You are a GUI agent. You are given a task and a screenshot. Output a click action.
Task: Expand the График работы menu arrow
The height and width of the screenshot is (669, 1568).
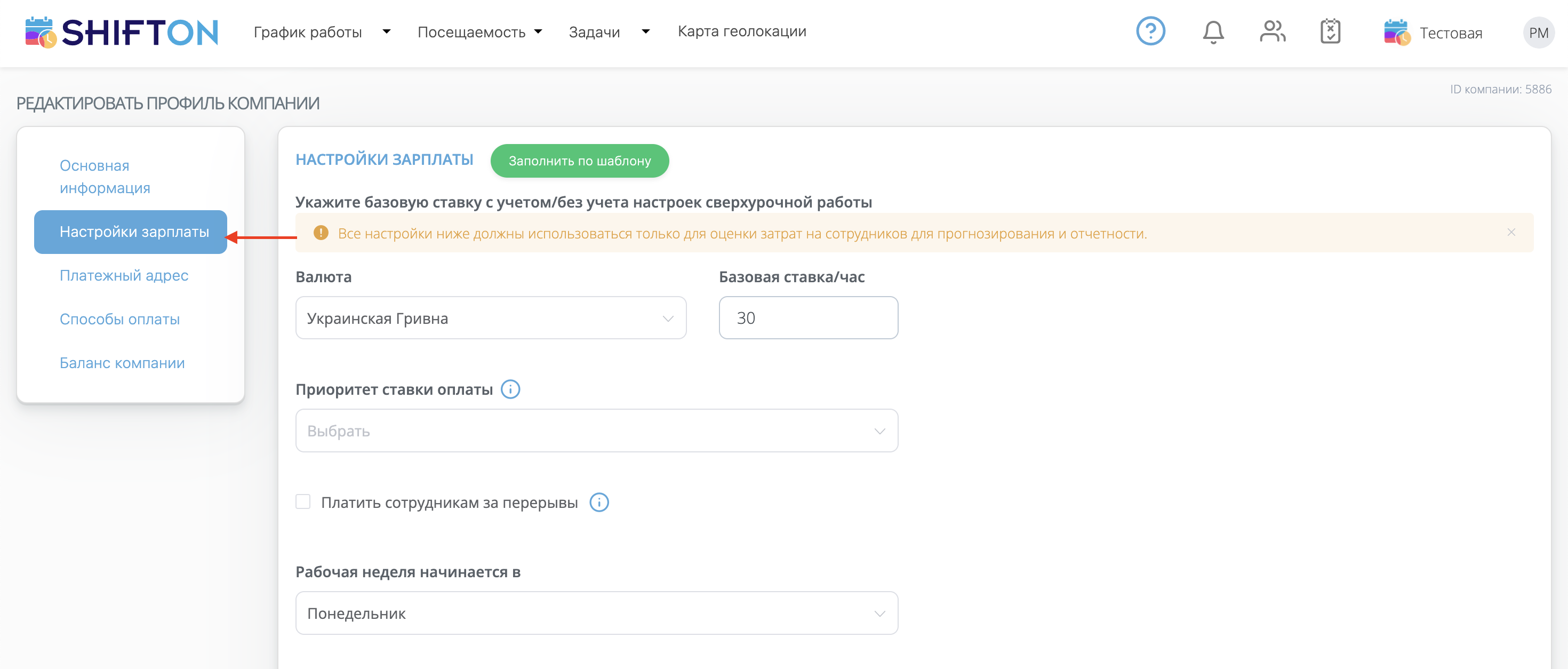pos(387,31)
